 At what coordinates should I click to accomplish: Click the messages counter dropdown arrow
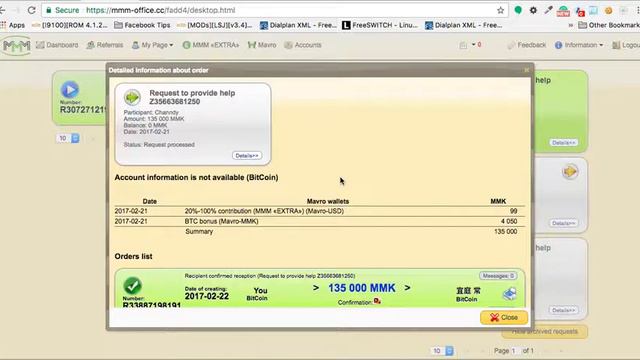pos(474,44)
